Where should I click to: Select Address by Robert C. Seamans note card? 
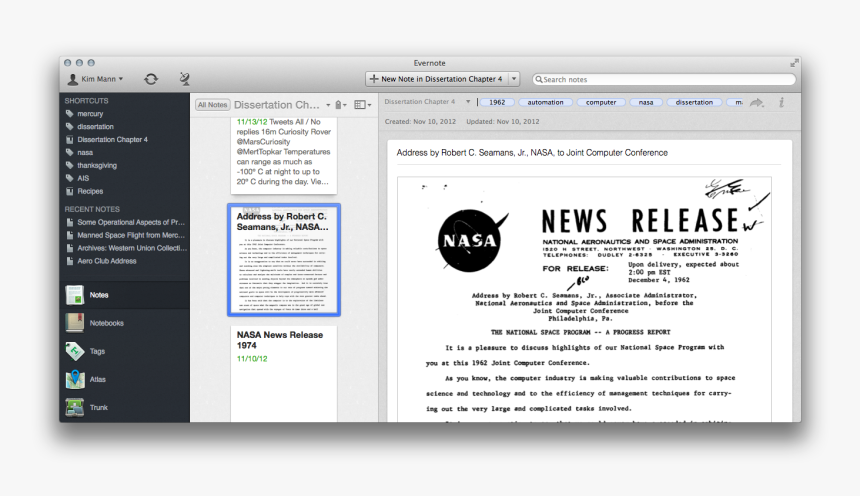coord(284,260)
